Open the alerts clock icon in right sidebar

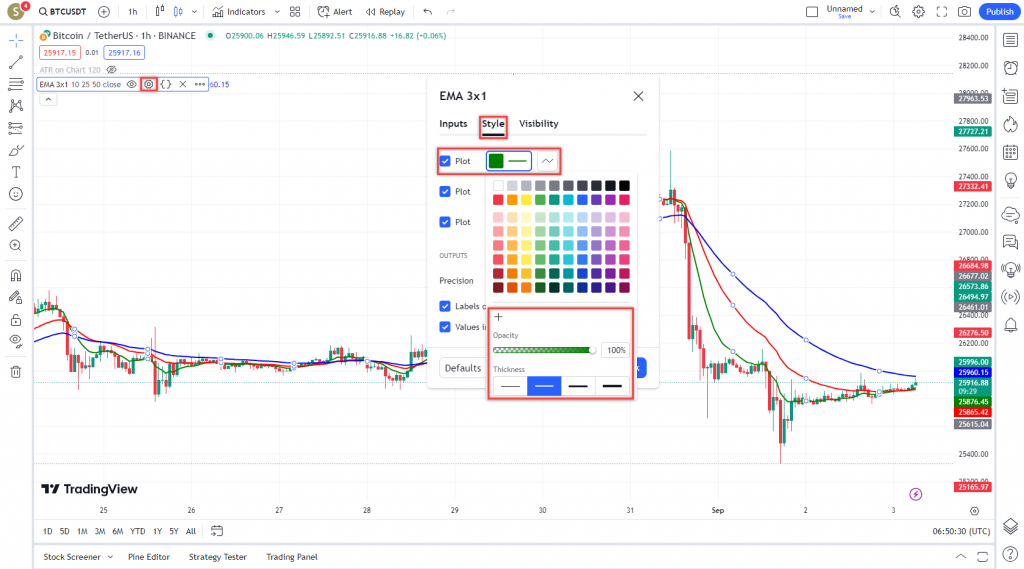(x=1010, y=68)
